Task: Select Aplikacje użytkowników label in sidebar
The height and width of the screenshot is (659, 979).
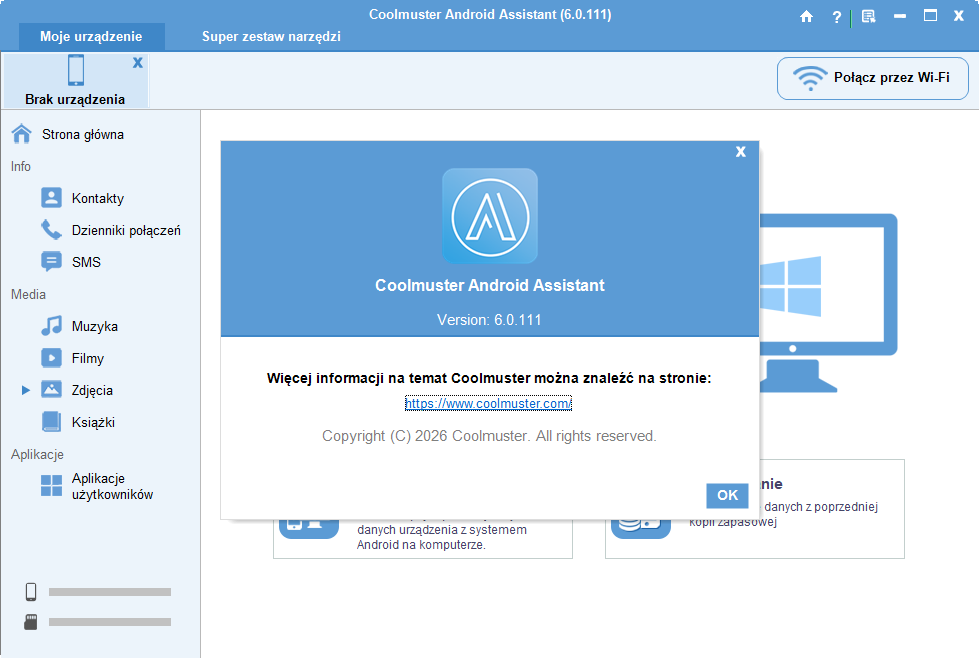Action: coord(112,486)
